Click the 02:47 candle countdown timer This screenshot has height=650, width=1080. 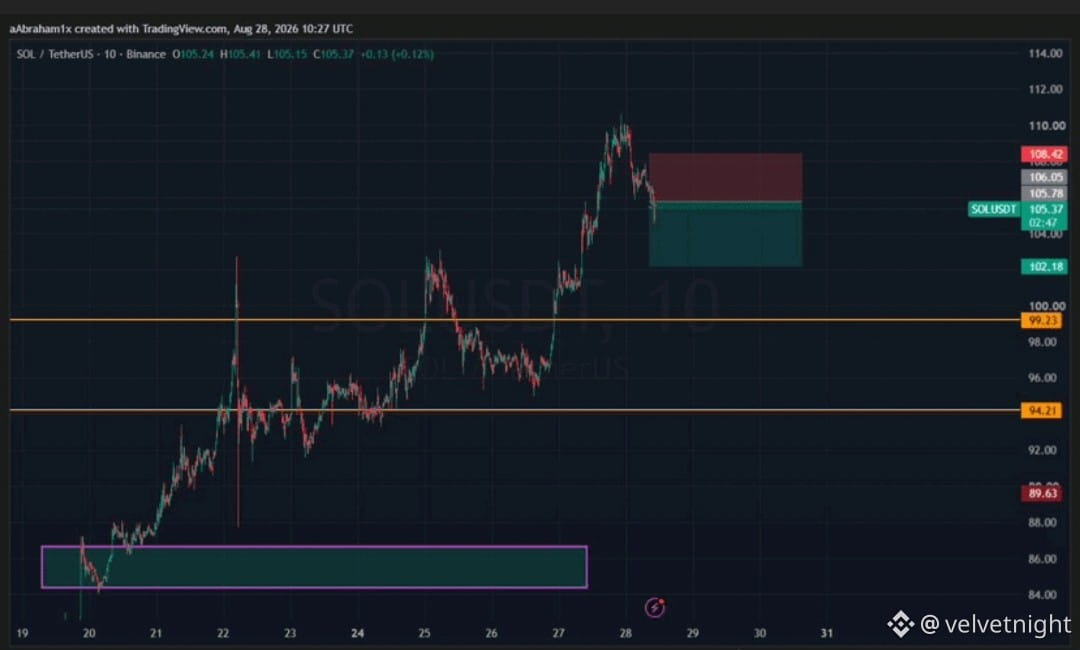pos(1043,223)
